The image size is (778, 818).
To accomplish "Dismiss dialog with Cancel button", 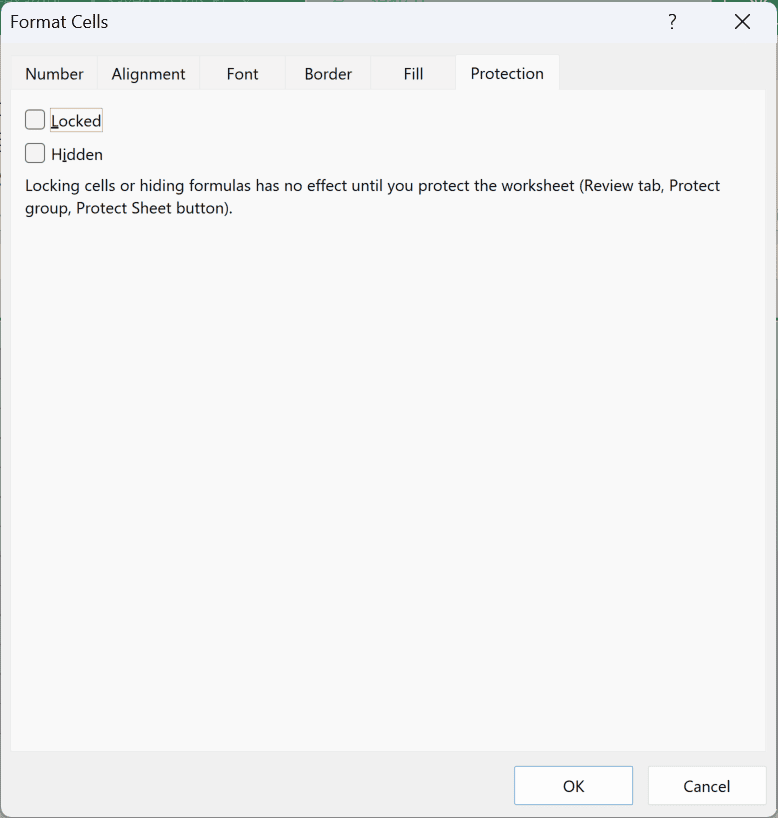I will [707, 786].
